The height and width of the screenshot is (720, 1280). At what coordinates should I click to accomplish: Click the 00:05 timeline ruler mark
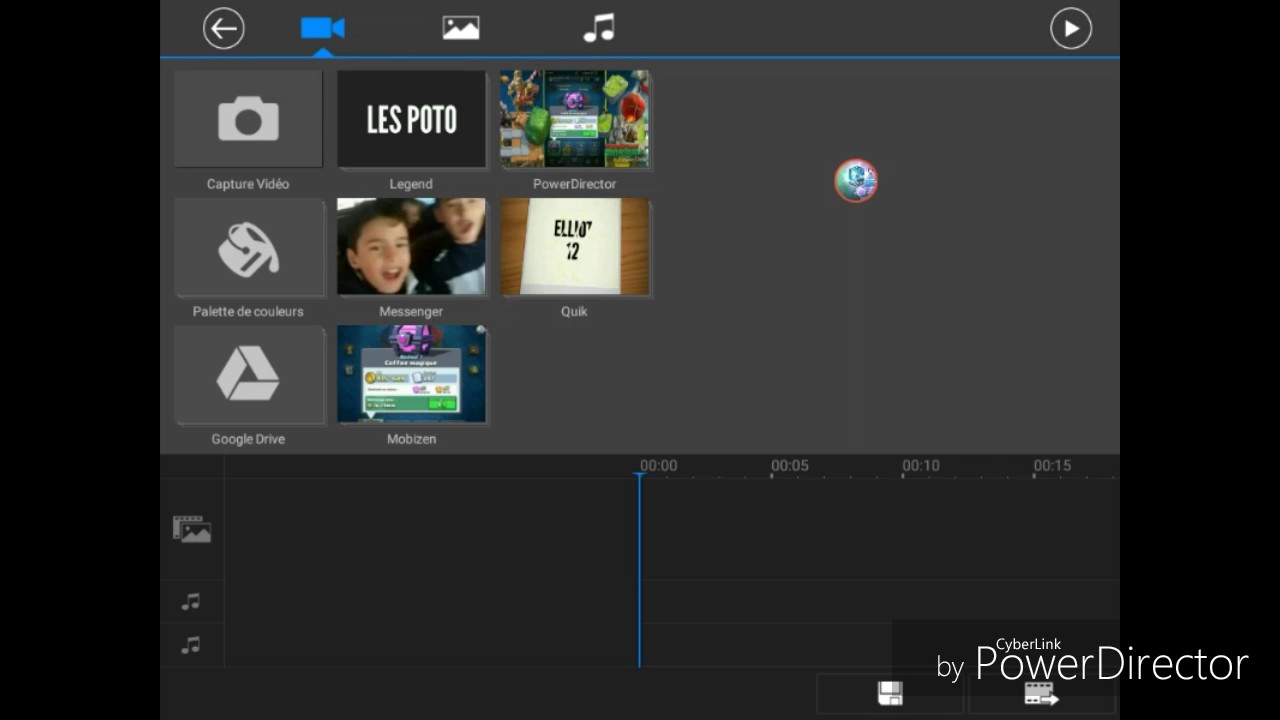(x=789, y=465)
